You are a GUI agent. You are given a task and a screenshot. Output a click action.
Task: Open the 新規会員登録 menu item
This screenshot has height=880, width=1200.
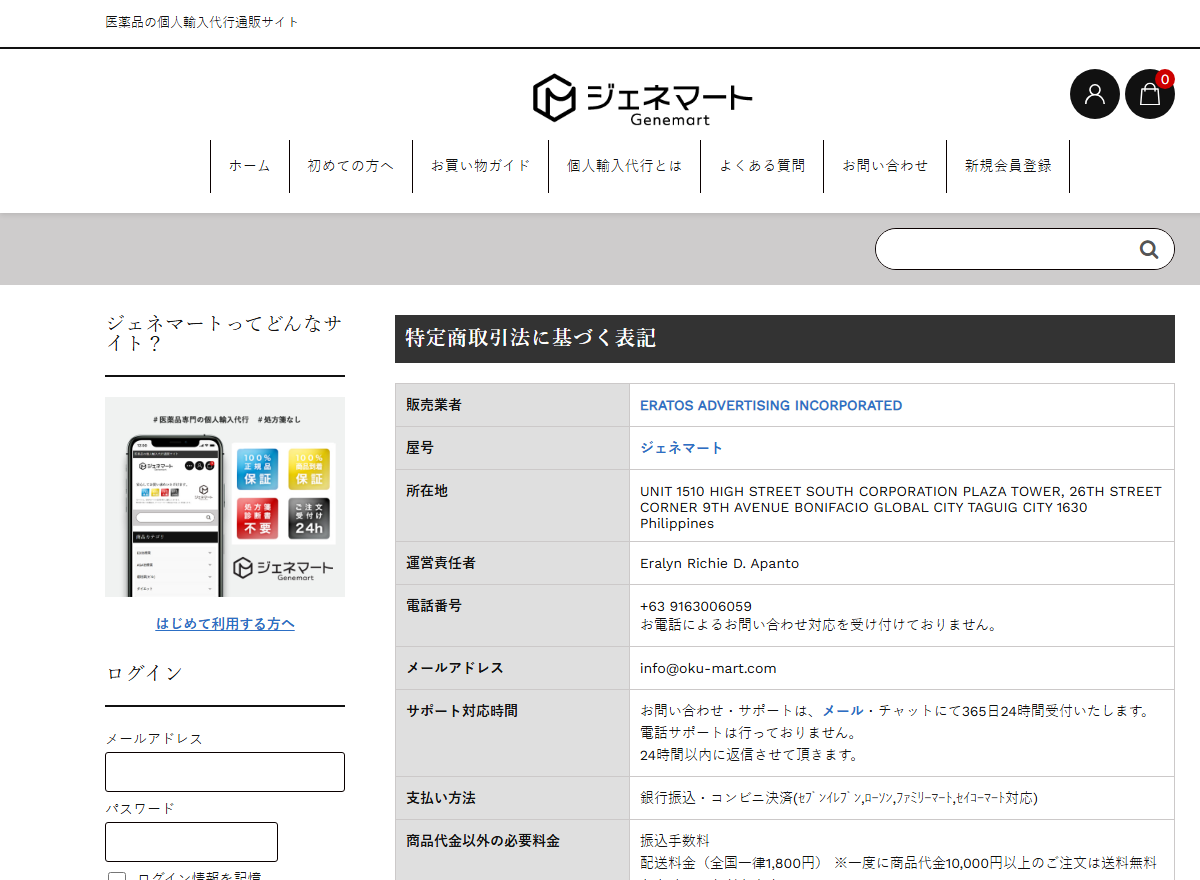pyautogui.click(x=1008, y=166)
